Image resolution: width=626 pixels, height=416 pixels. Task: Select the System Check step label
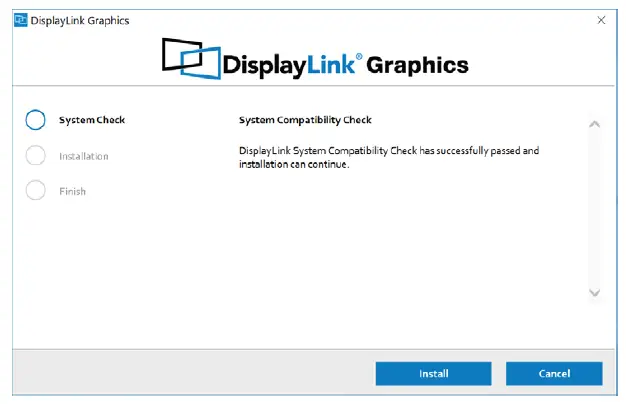tap(92, 120)
